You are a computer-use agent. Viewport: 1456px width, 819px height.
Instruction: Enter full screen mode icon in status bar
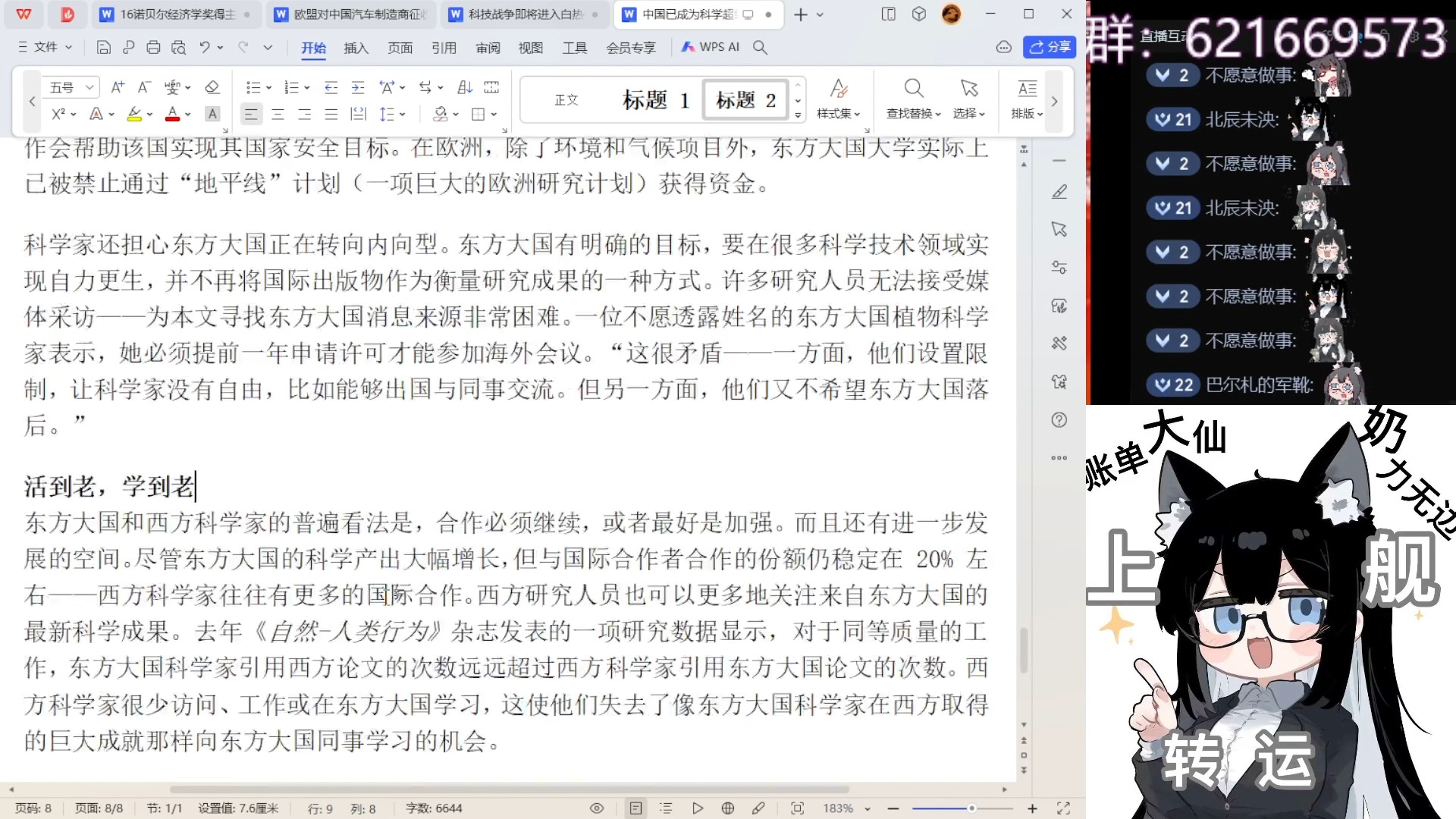coord(1063,808)
